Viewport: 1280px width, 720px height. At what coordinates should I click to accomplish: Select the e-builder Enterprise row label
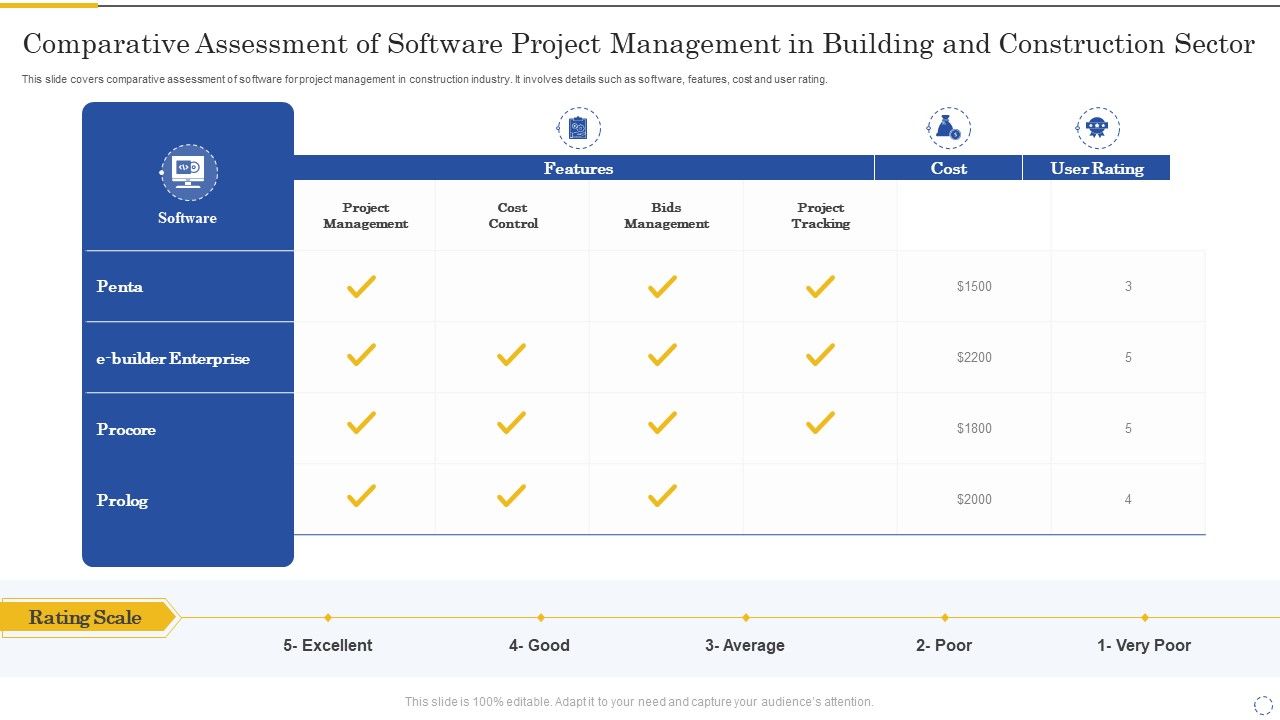pyautogui.click(x=173, y=358)
